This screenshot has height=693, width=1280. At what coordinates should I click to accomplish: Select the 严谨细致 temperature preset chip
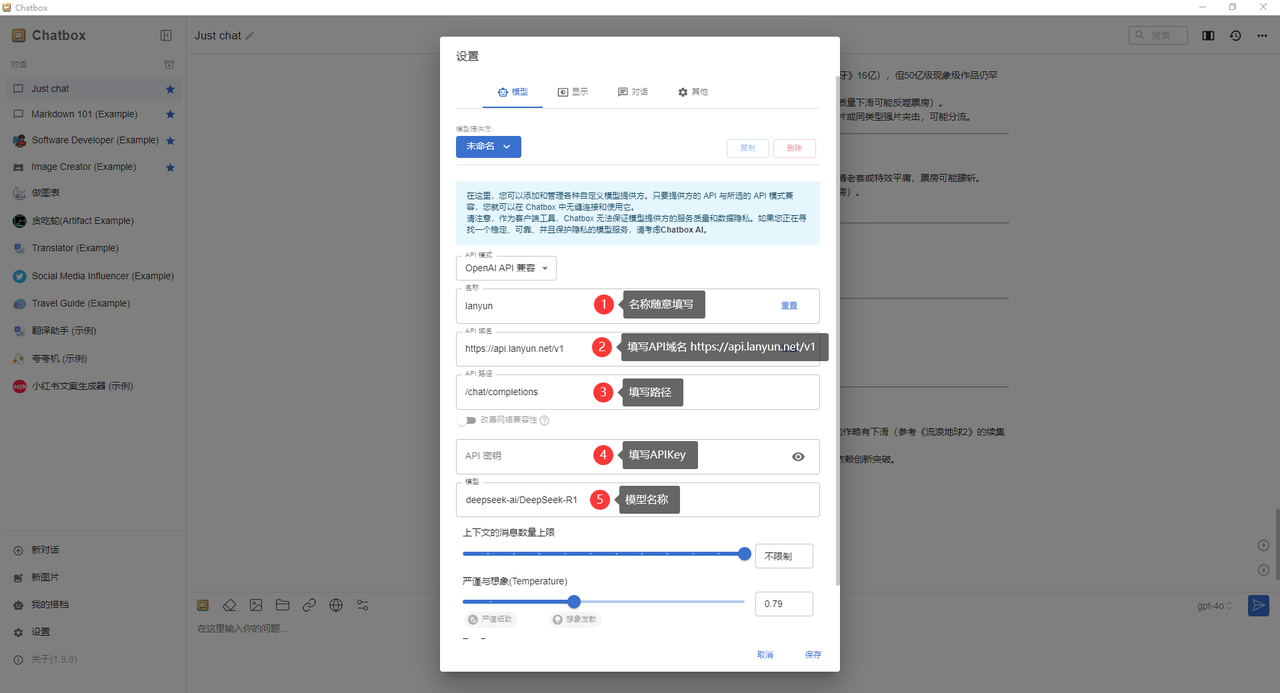pos(491,620)
